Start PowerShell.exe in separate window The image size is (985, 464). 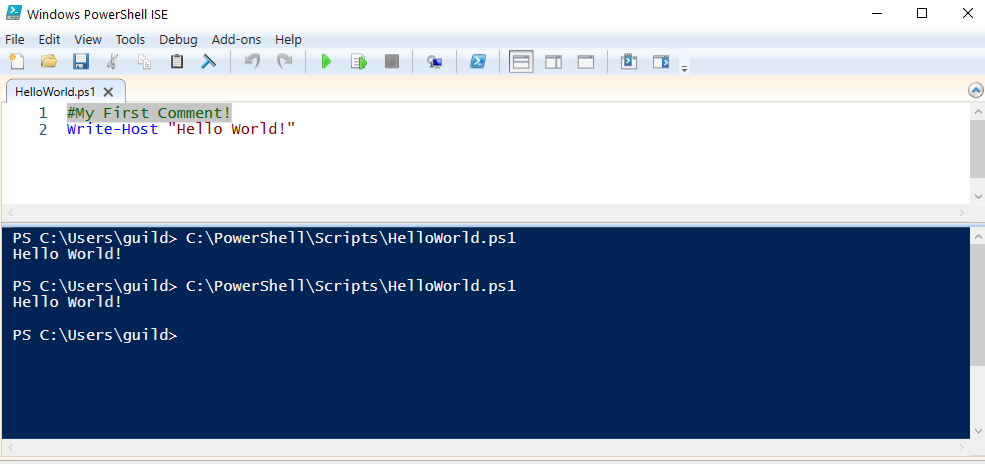(477, 62)
